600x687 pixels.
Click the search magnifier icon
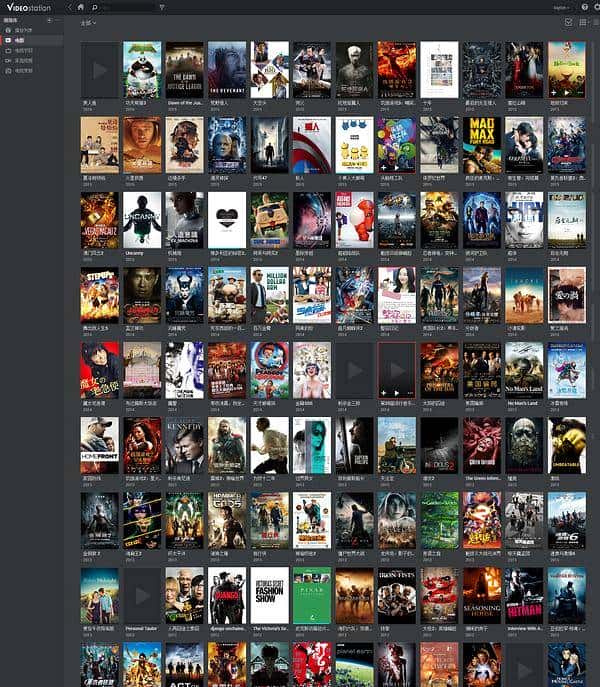coord(95,7)
